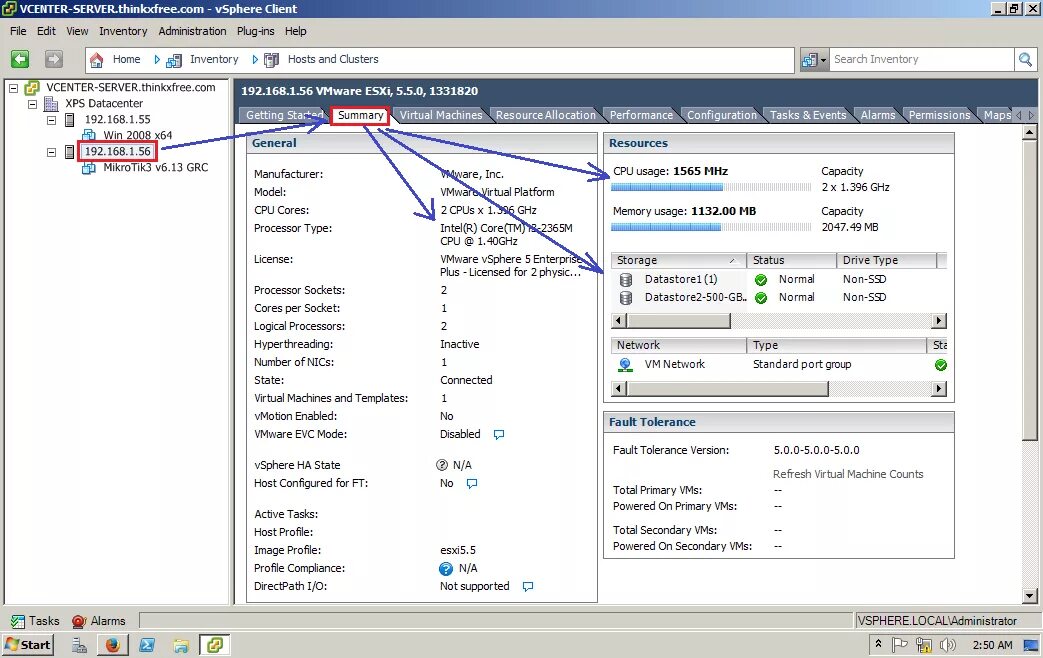Click the Alarms icon in the status bar

(79, 621)
